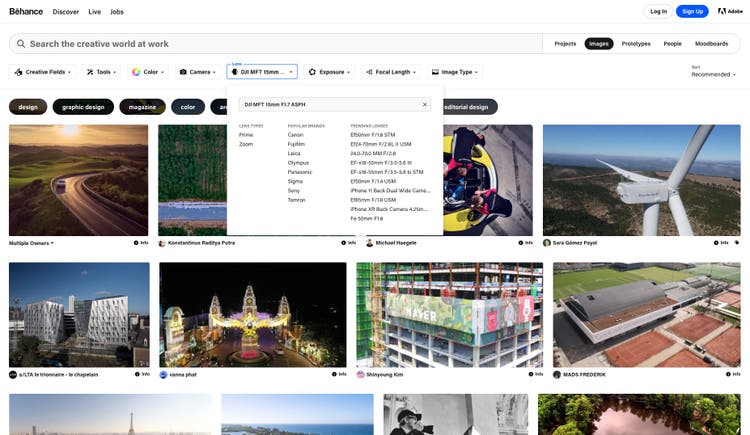The height and width of the screenshot is (435, 750).
Task: Select the Moodboards tab
Action: point(711,44)
